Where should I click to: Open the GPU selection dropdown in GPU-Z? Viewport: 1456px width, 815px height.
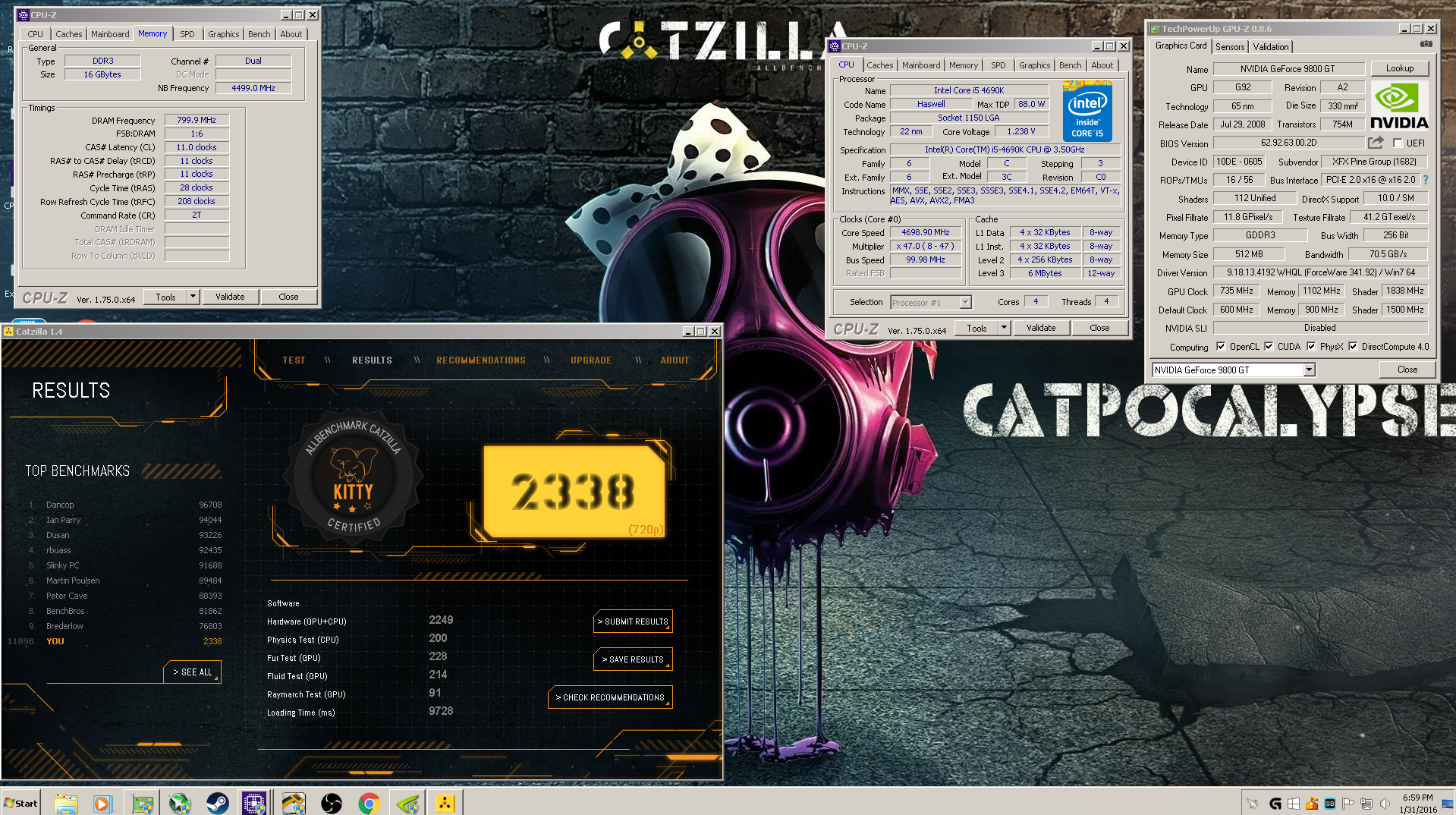[1309, 370]
